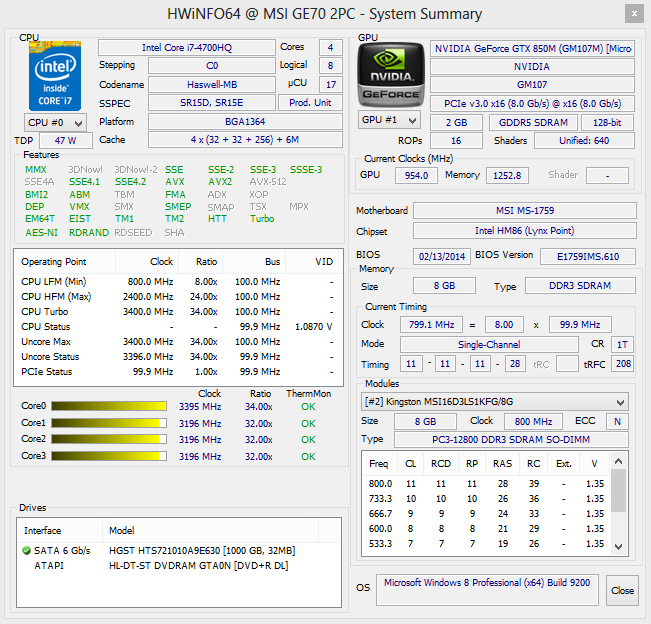Click the PCIe v3.0 x16 field
This screenshot has height=624, width=651.
(x=532, y=103)
